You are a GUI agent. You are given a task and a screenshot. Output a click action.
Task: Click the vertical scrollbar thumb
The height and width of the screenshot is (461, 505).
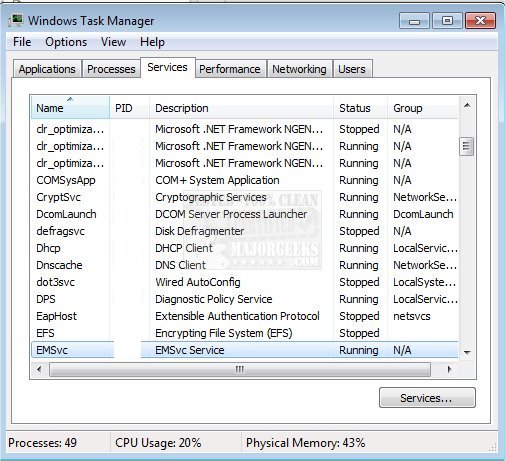tap(466, 146)
